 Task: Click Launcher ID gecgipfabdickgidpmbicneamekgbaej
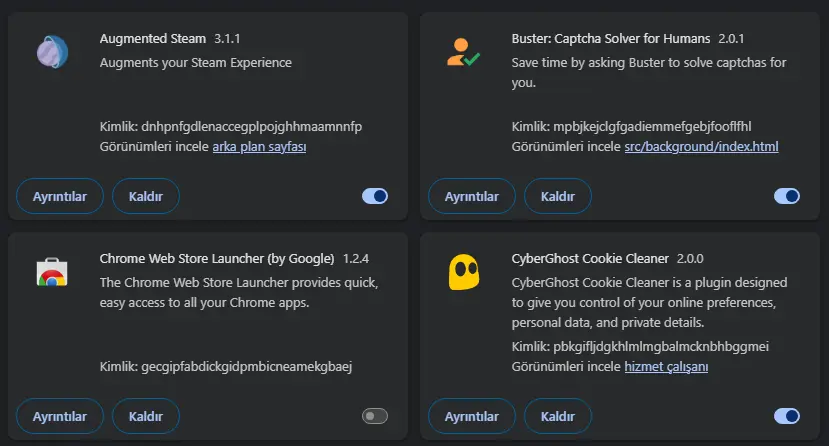click(x=246, y=366)
